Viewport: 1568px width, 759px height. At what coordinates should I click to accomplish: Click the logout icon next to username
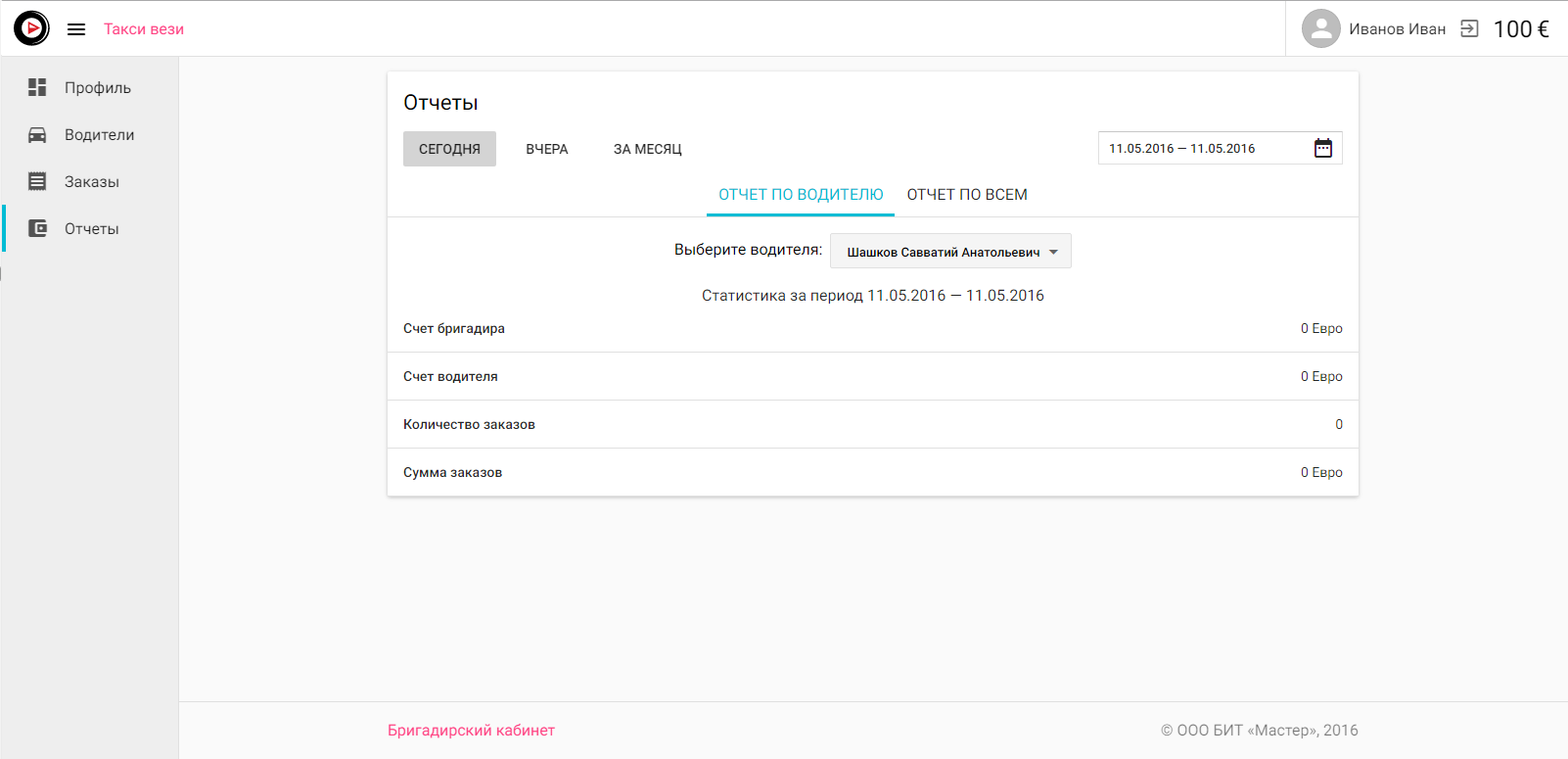point(1468,28)
